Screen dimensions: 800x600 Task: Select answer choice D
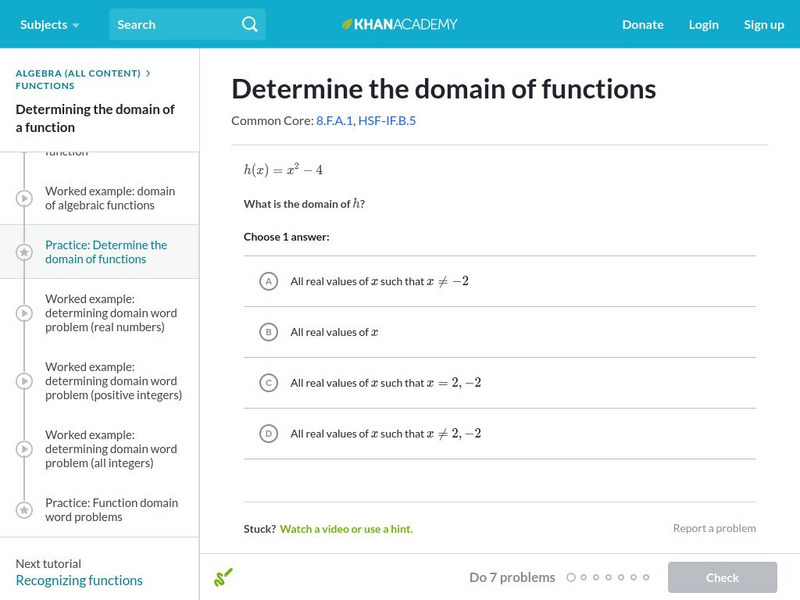268,433
